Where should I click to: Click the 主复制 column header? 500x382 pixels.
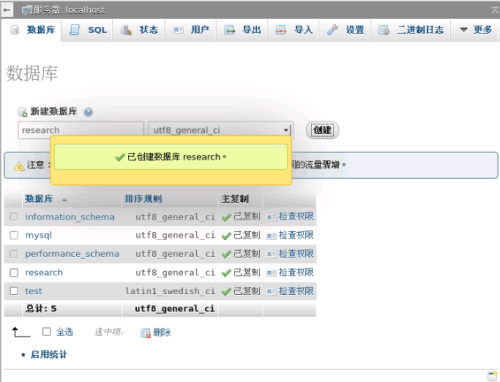[235, 199]
